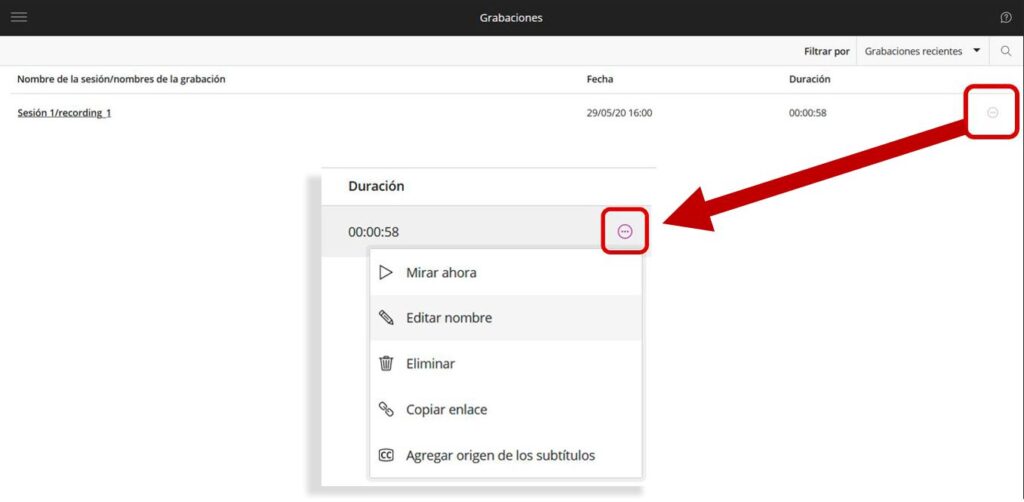Click the Fecha column header
This screenshot has width=1024, height=502.
[x=600, y=79]
